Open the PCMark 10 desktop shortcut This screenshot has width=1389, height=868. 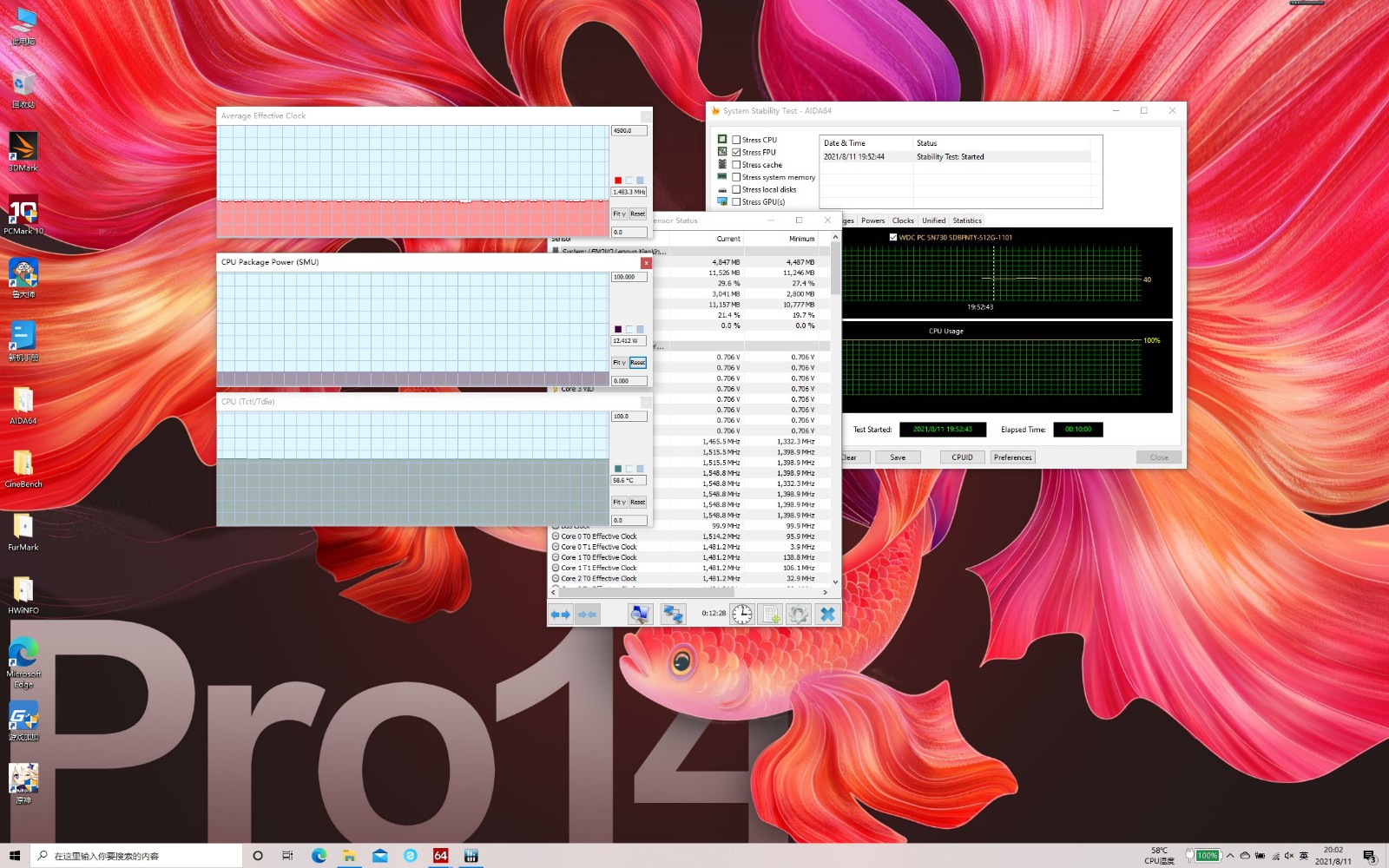pos(23,214)
